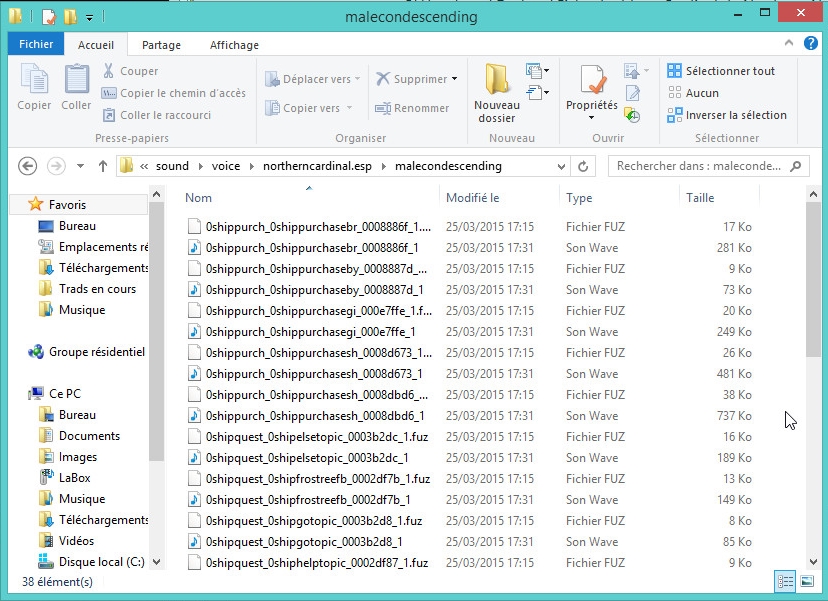Click voice in address breadcrumb
The height and width of the screenshot is (601, 828).
click(226, 166)
